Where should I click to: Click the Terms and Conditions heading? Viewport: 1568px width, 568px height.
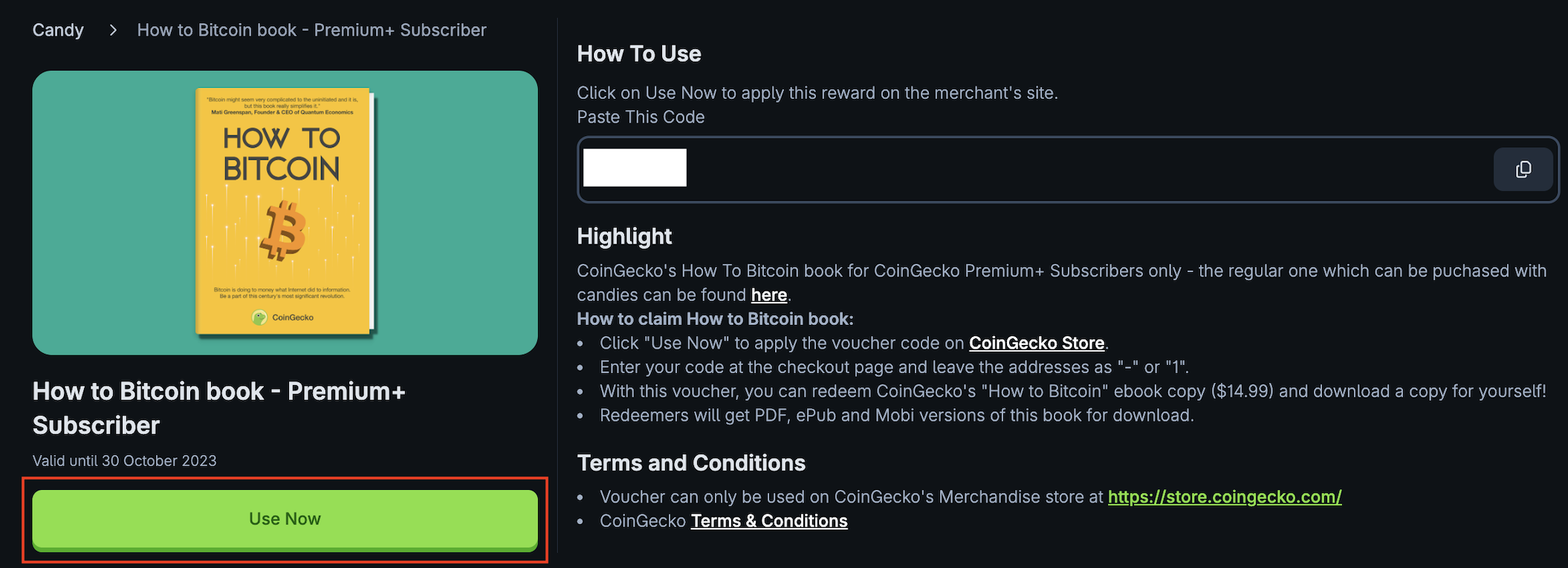click(x=690, y=463)
